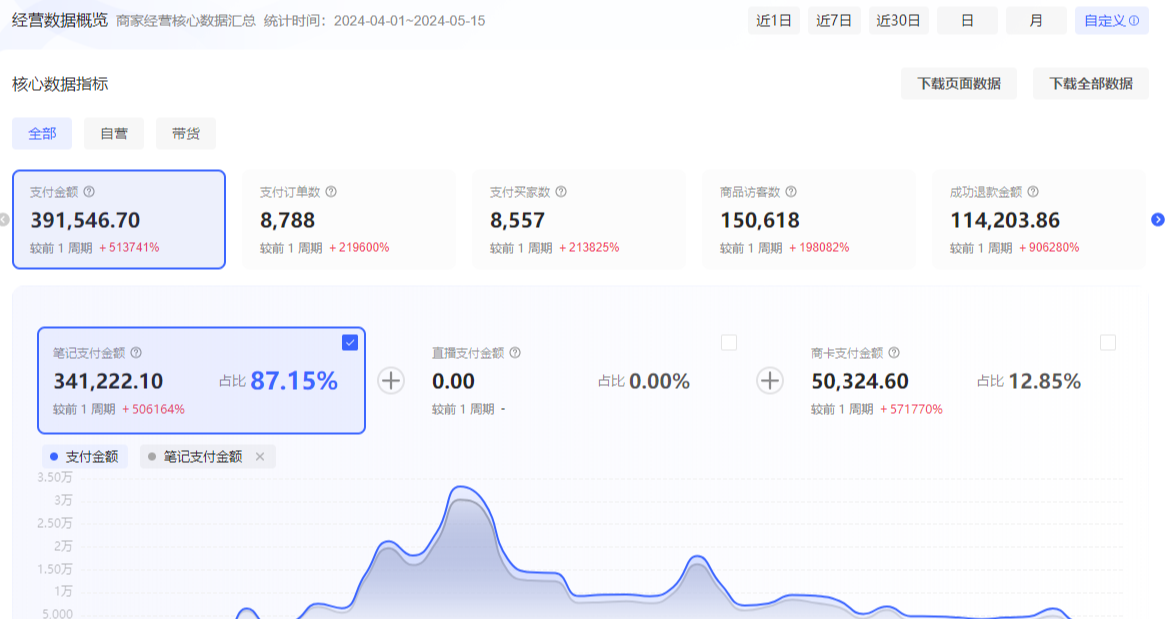Image resolution: width=1168 pixels, height=619 pixels.
Task: Click the 8,788 order count value
Action: point(288,220)
